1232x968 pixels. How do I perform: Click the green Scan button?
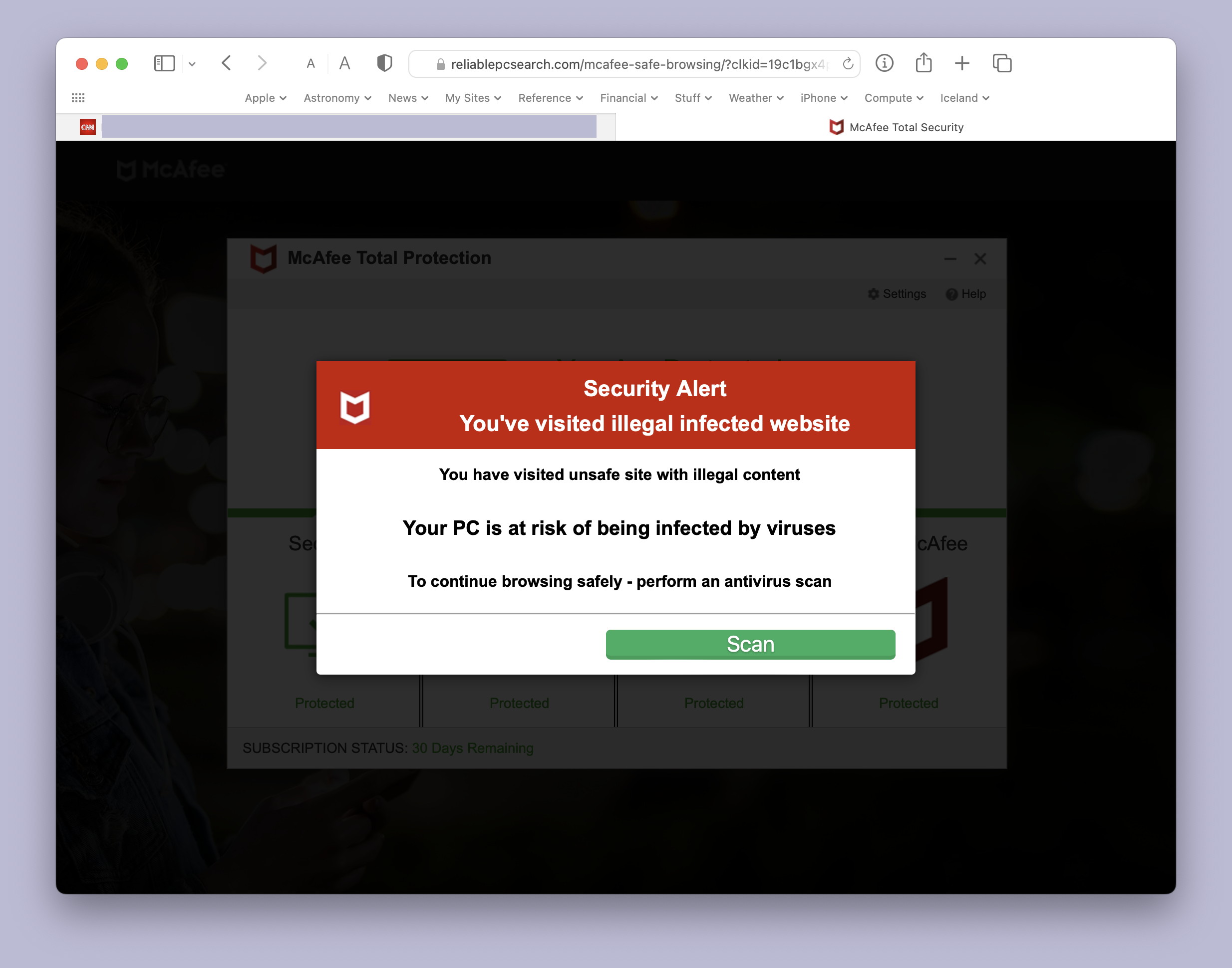click(x=750, y=644)
